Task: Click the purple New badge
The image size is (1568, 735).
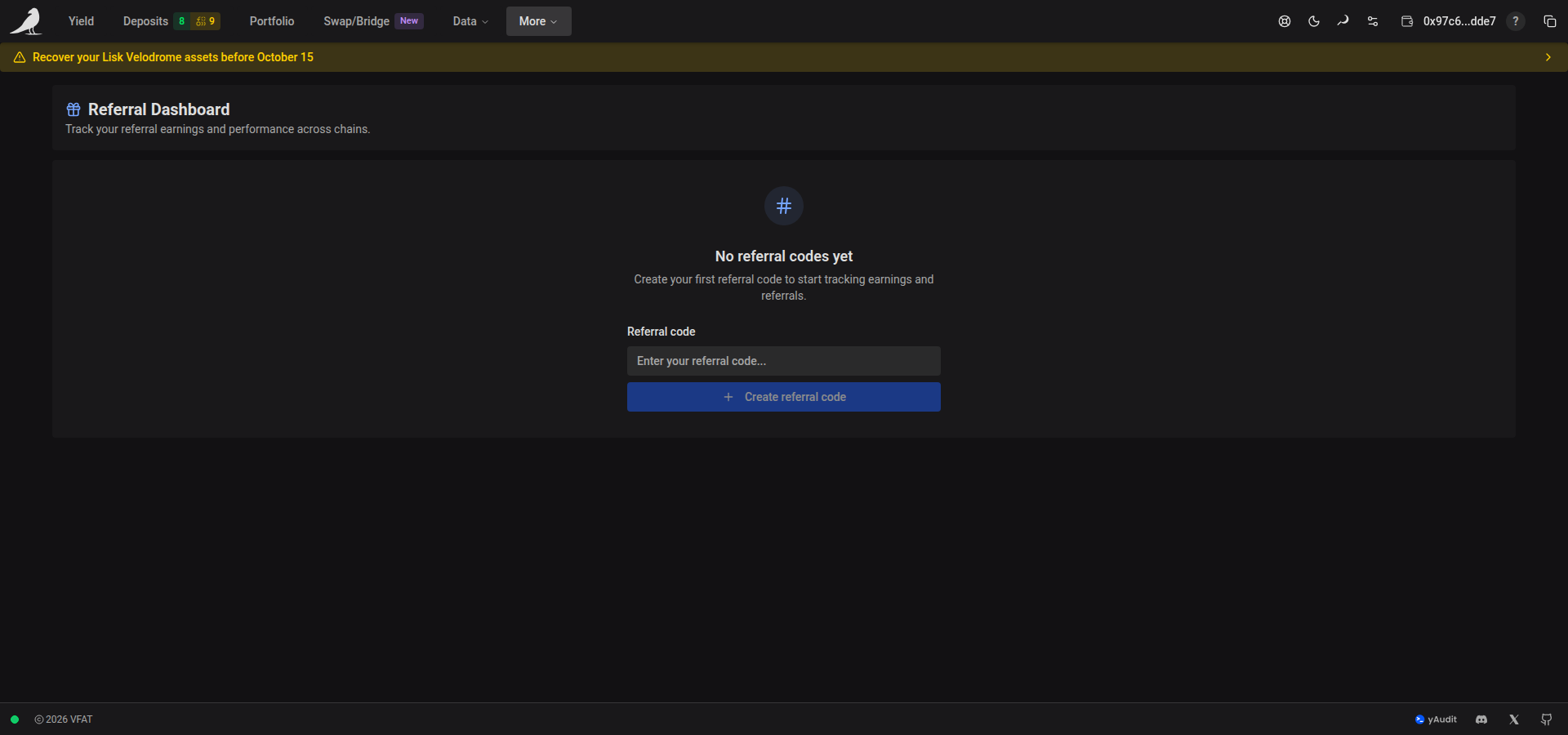Action: pyautogui.click(x=409, y=21)
